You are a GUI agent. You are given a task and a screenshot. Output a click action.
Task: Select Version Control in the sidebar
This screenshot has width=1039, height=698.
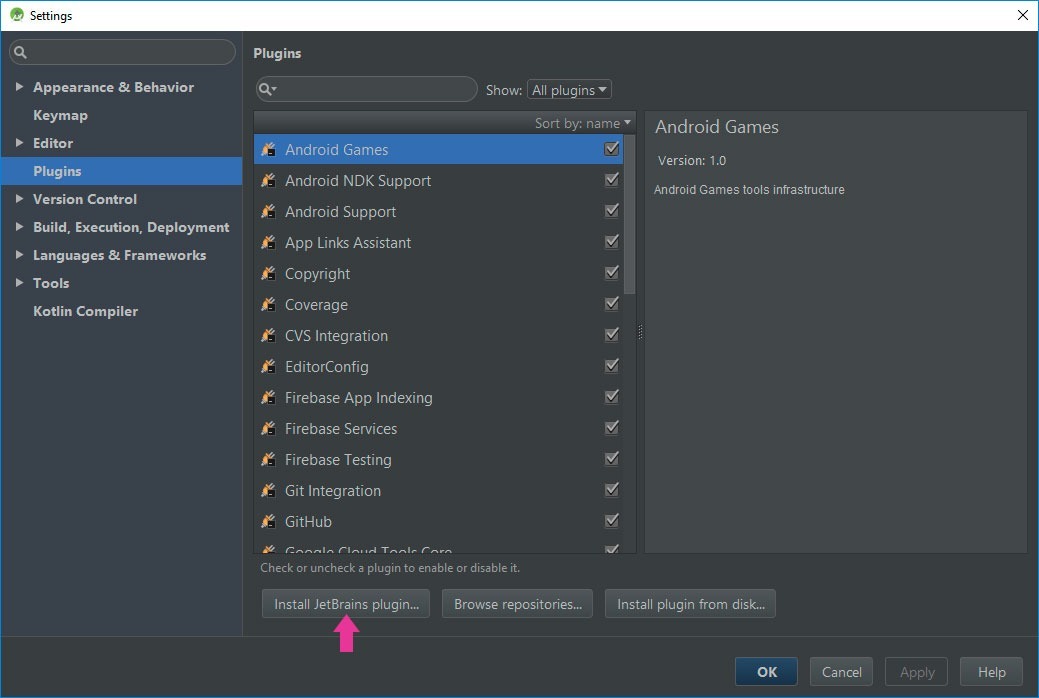(x=85, y=199)
